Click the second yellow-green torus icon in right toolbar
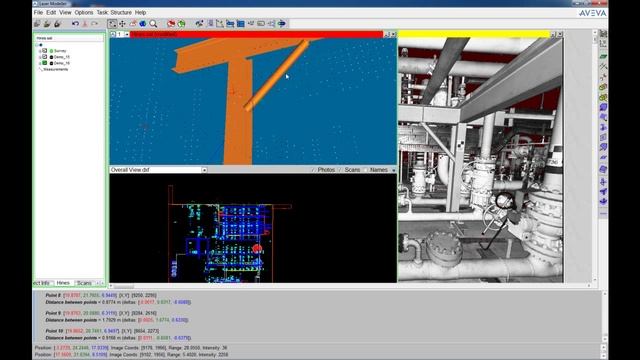Image resolution: width=640 pixels, height=360 pixels. point(603,97)
